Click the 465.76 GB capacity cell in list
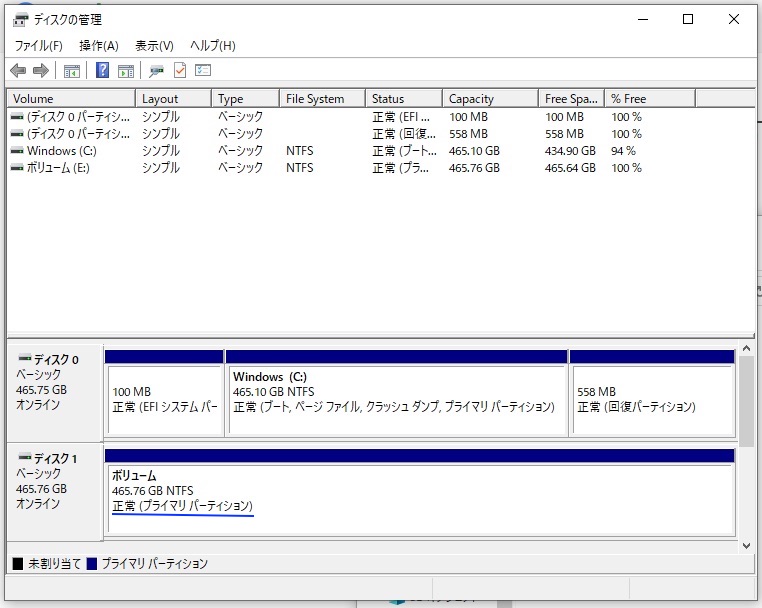This screenshot has width=762, height=608. pyautogui.click(x=474, y=168)
